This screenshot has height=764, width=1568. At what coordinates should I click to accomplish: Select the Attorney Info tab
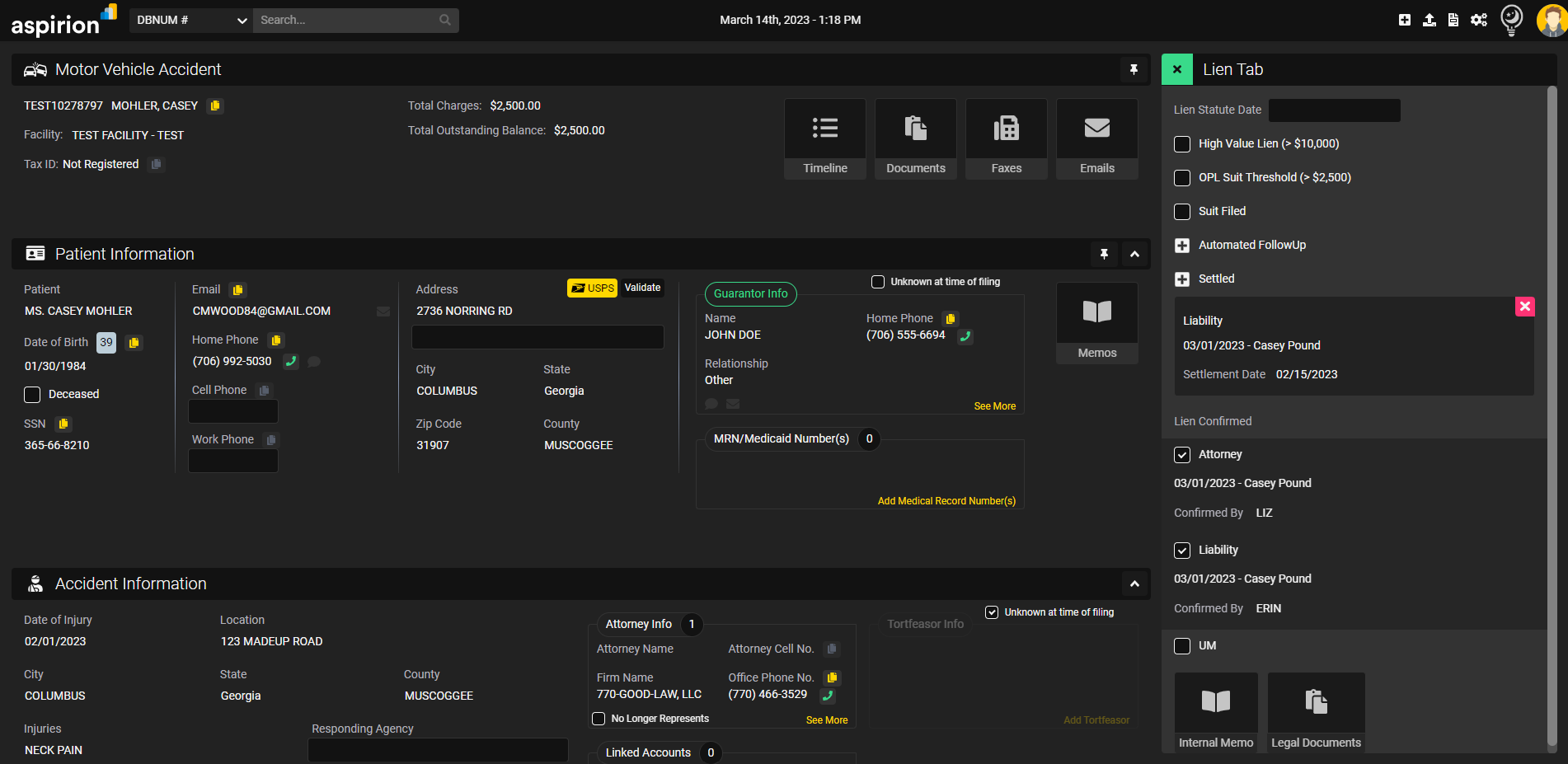639,624
